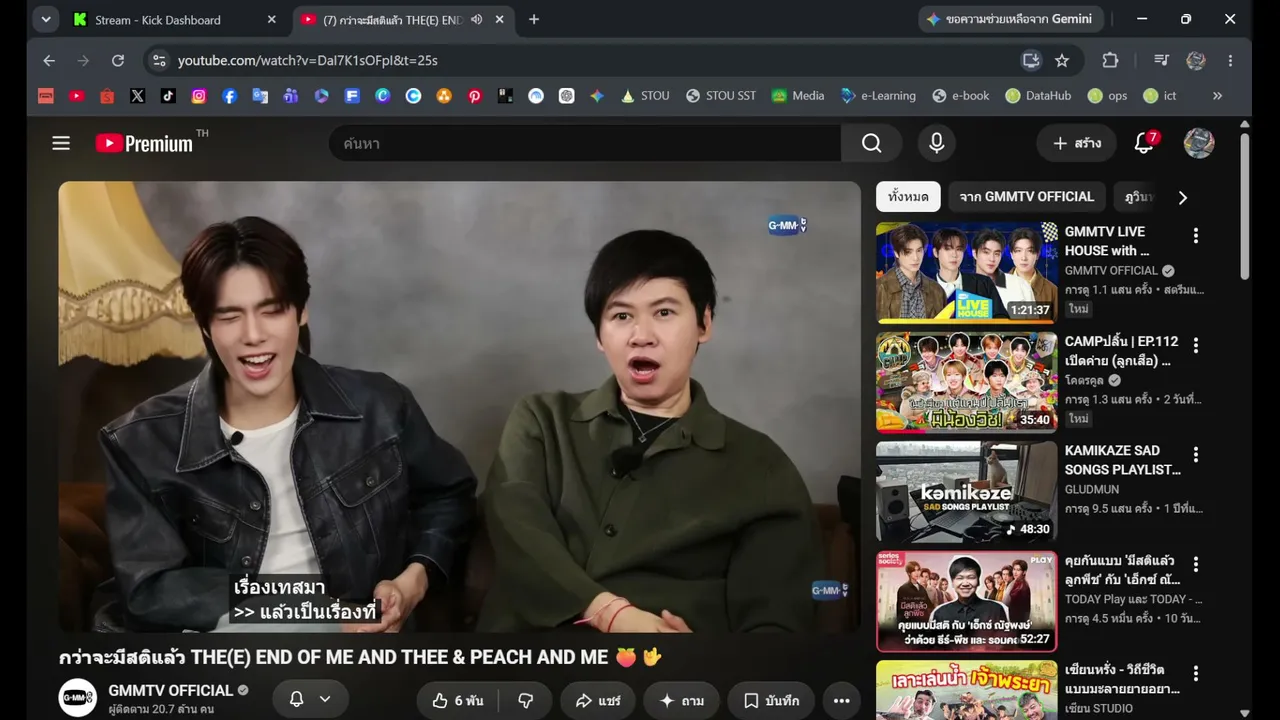Go back to the previous page
The height and width of the screenshot is (720, 1280).
click(49, 60)
